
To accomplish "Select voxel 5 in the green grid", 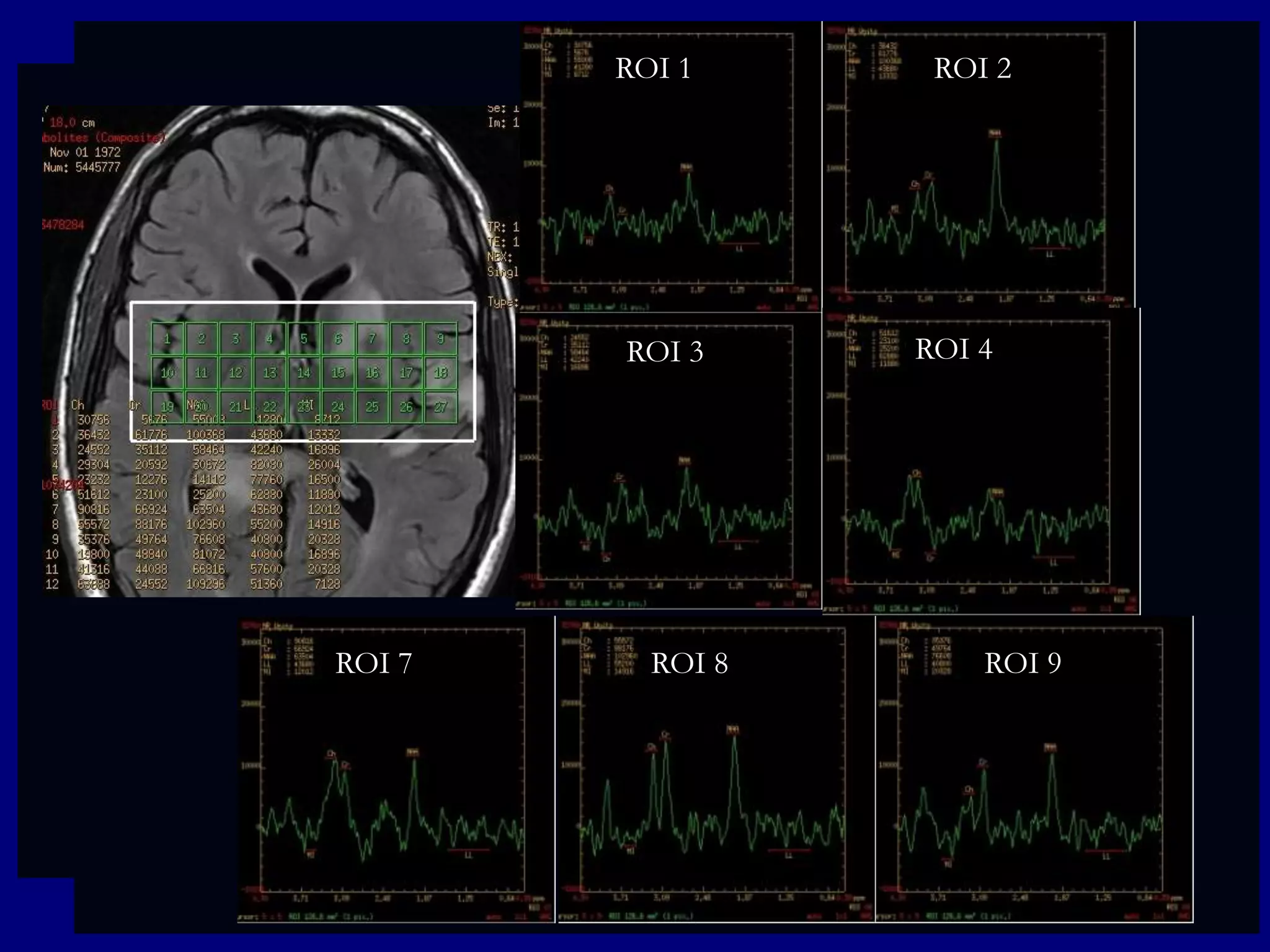I will 304,338.
